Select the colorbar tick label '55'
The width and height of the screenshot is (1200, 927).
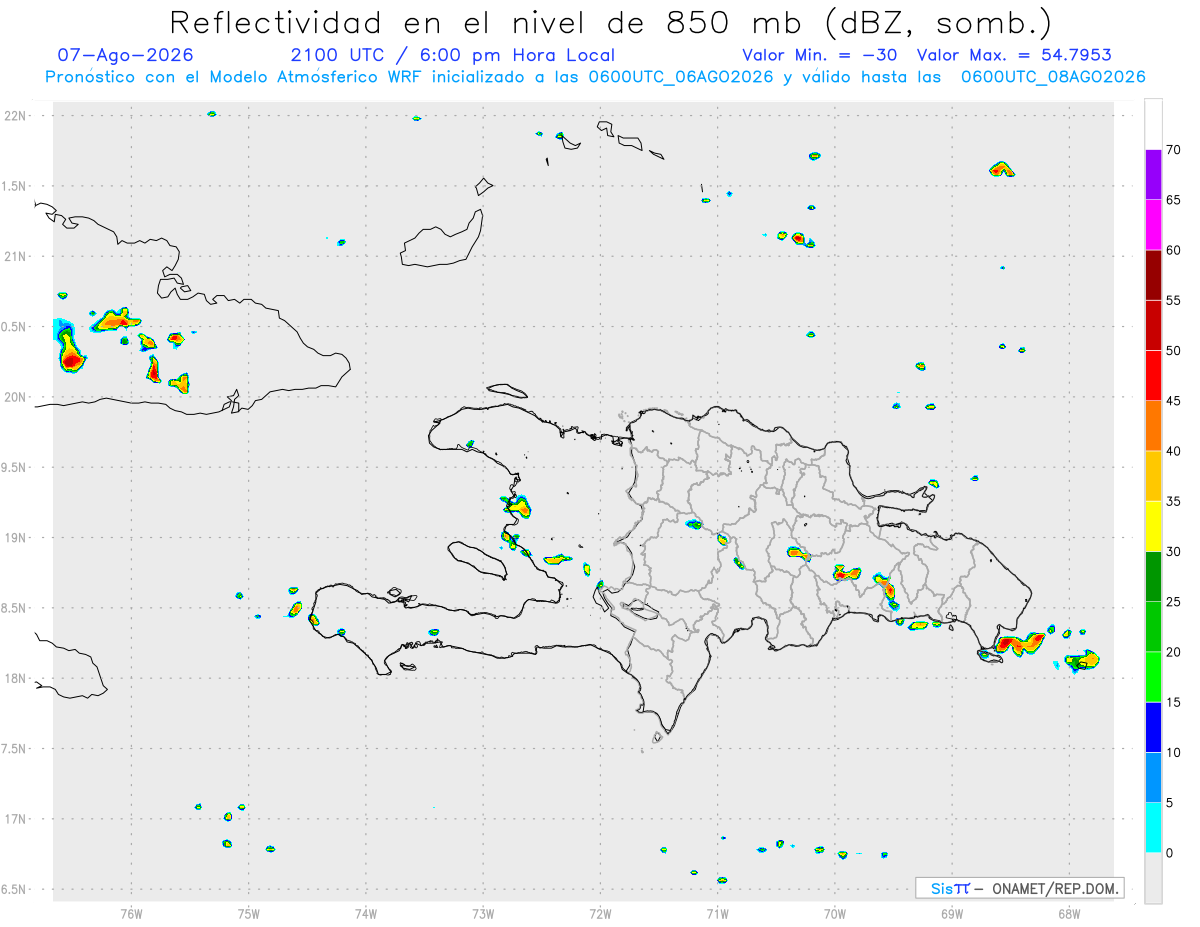pyautogui.click(x=1173, y=300)
